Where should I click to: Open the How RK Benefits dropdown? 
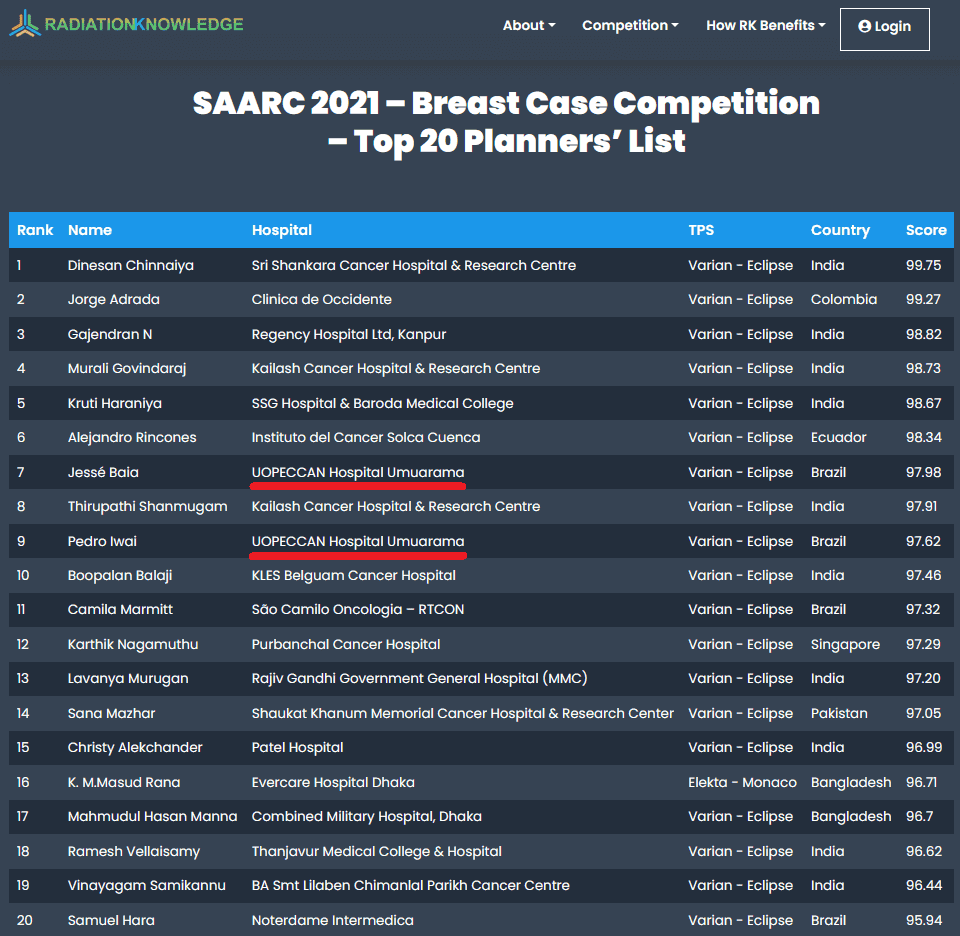766,25
